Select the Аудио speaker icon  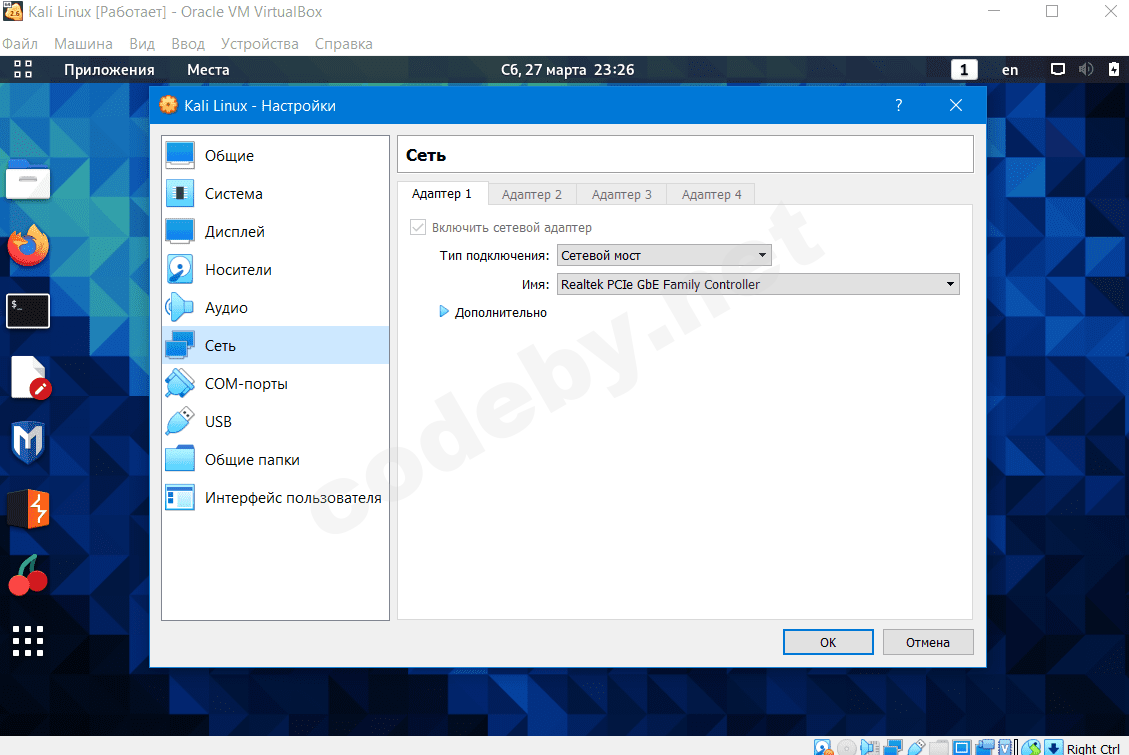[x=179, y=307]
